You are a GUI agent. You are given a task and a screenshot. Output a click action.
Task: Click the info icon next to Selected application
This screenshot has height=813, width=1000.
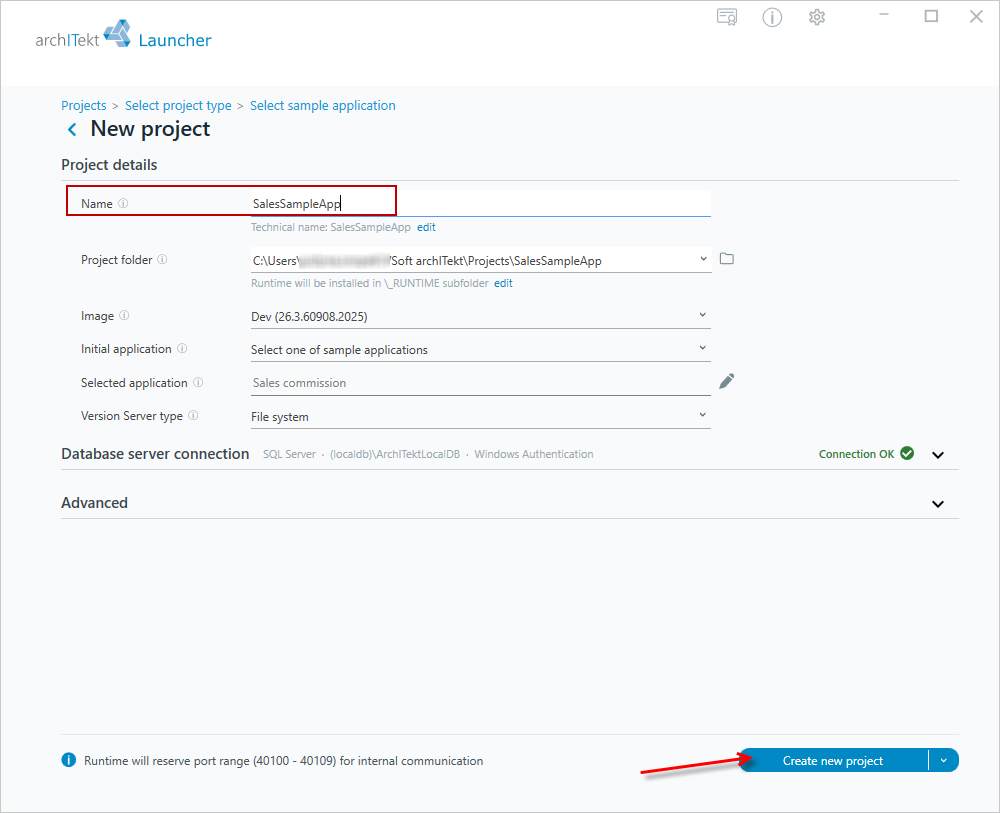198,383
